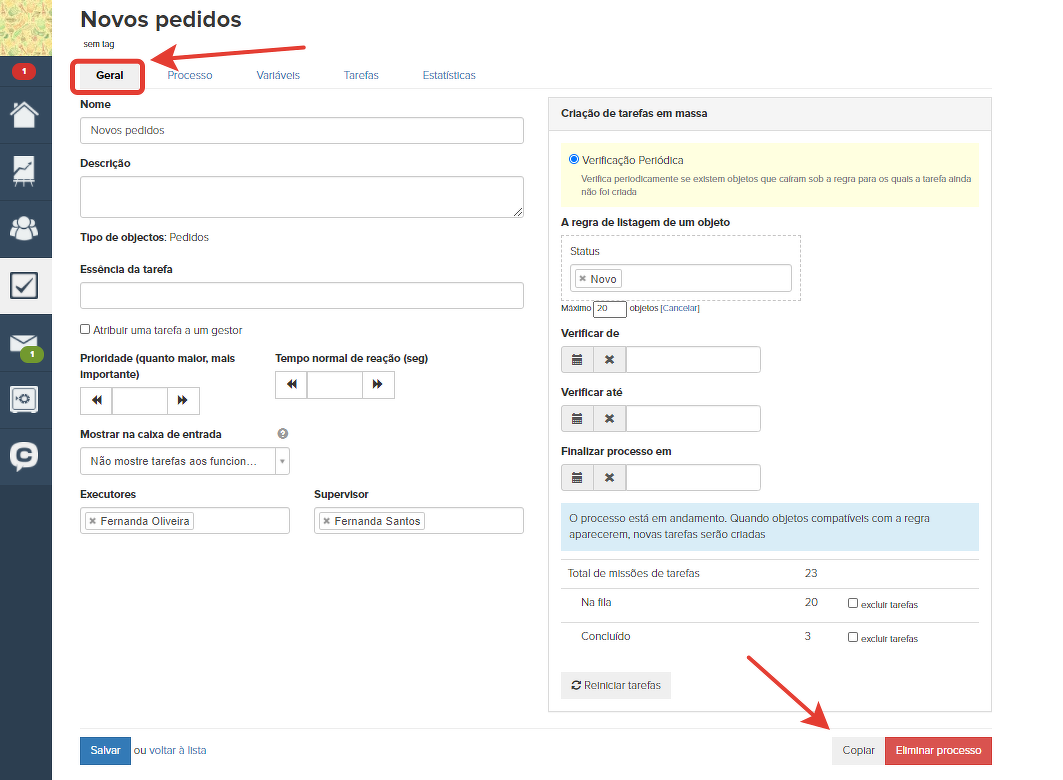Decrease the normal reaction time value
Image resolution: width=1063 pixels, height=780 pixels.
pos(292,385)
